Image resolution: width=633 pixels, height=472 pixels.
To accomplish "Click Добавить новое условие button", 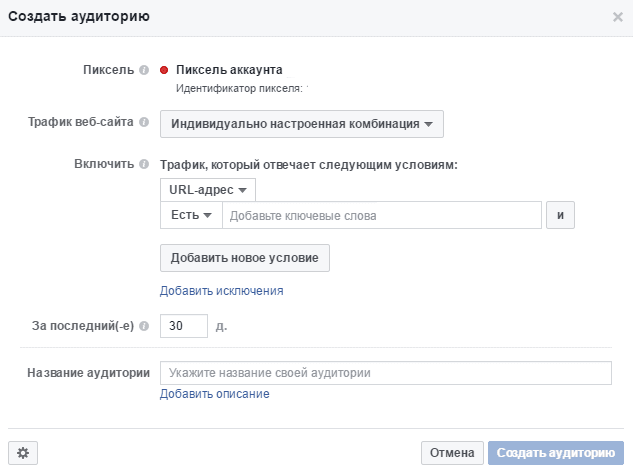I will tap(245, 258).
